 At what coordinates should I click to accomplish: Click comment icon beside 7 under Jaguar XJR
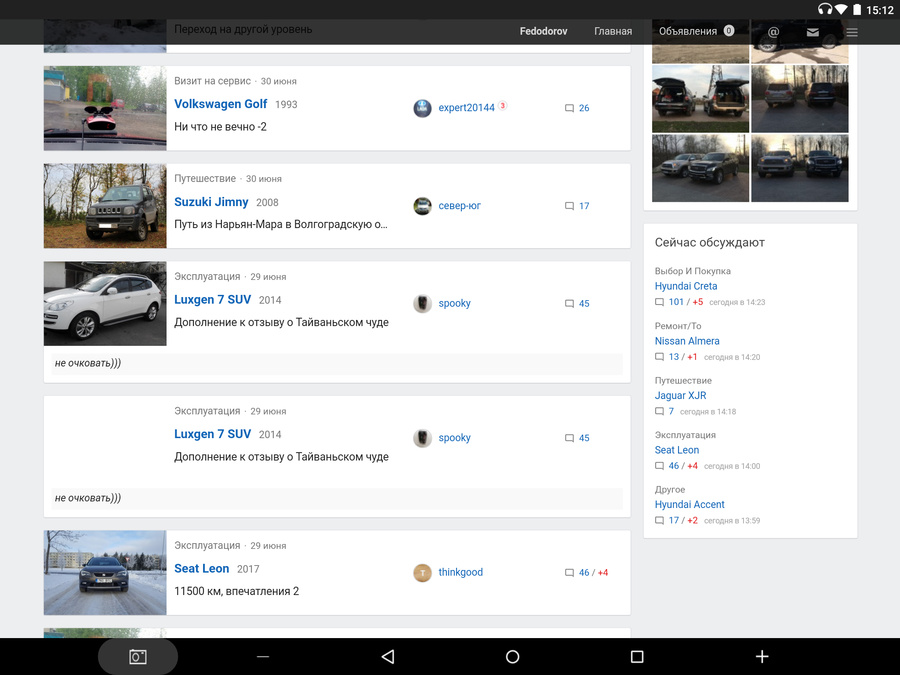(x=660, y=412)
